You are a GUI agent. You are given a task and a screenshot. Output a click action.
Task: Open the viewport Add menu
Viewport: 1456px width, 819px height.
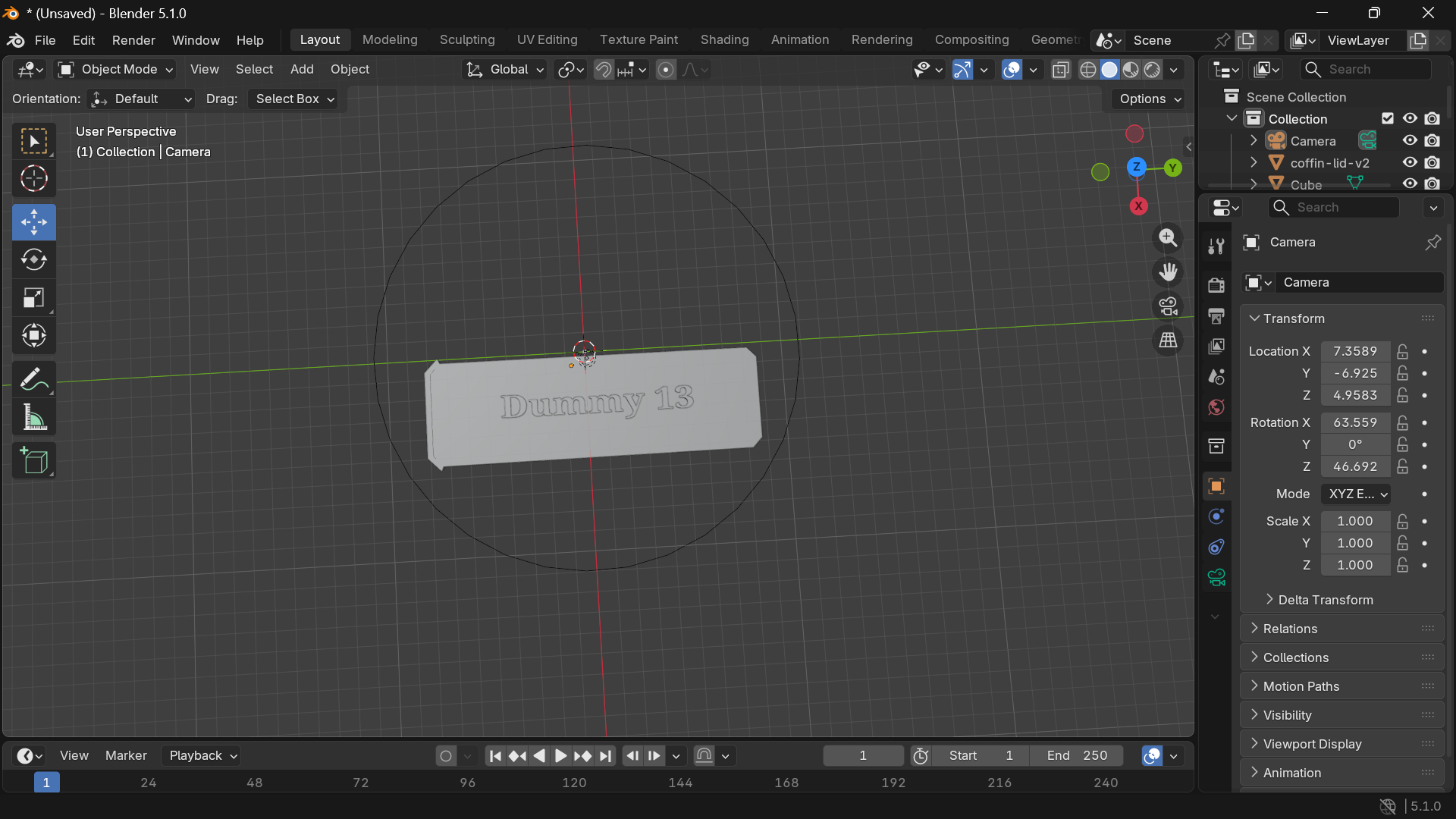click(302, 69)
